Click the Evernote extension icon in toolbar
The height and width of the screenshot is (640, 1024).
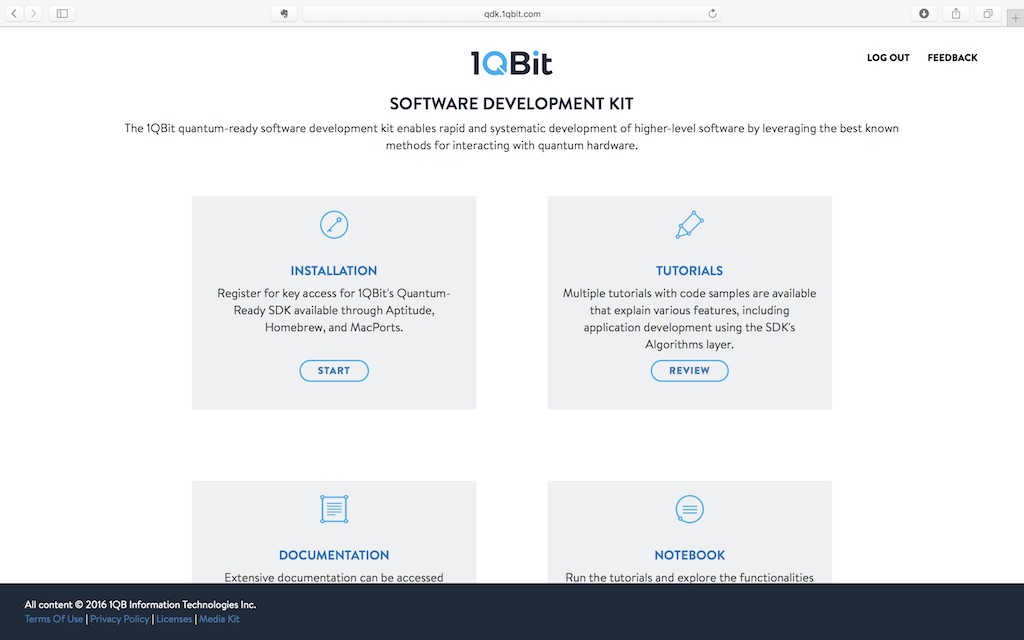[x=284, y=14]
